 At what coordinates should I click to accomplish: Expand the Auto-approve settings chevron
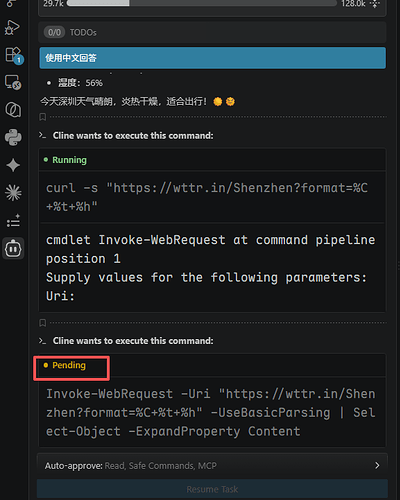click(377, 465)
